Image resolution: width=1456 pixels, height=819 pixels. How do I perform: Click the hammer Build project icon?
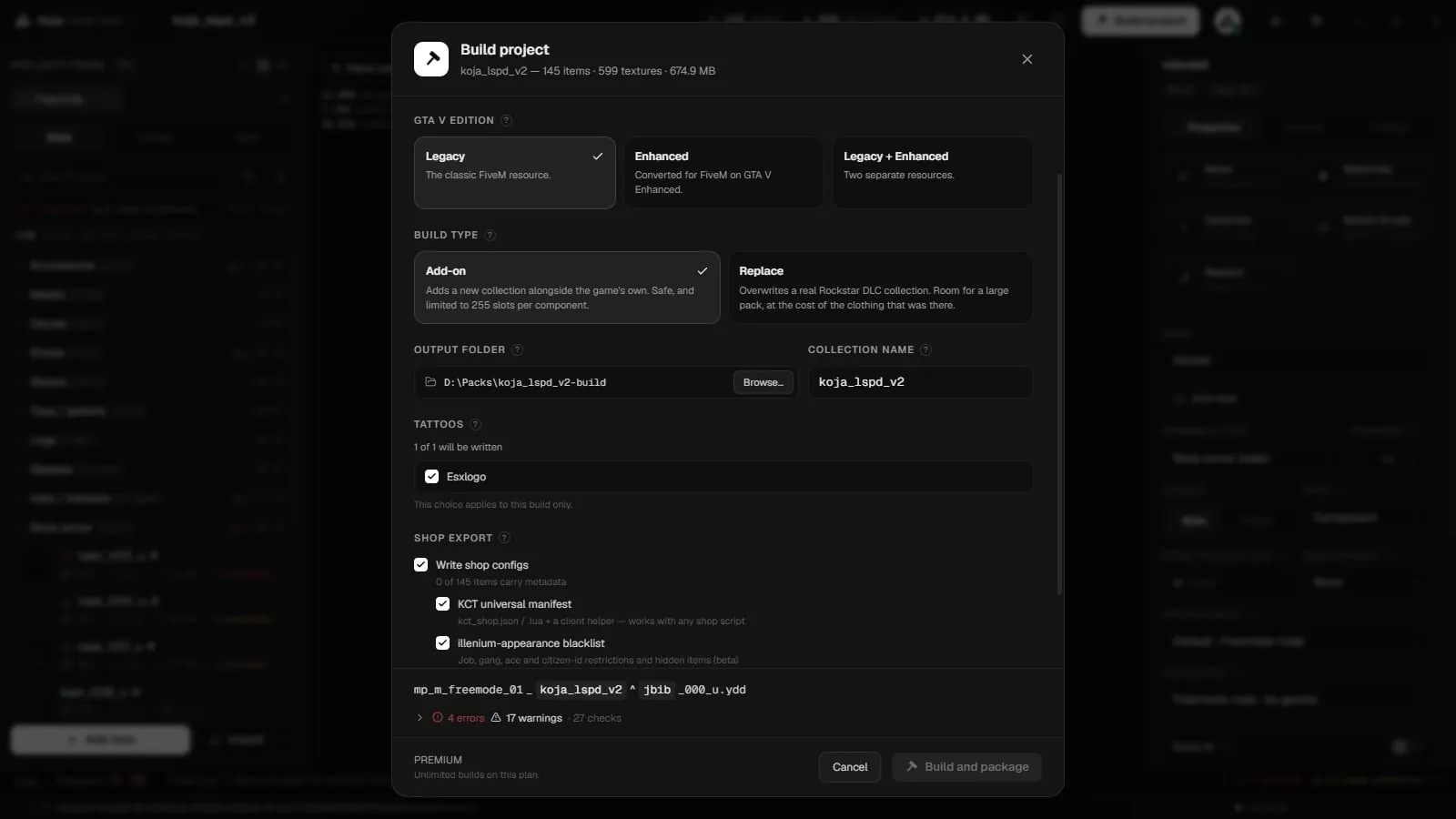click(x=431, y=59)
